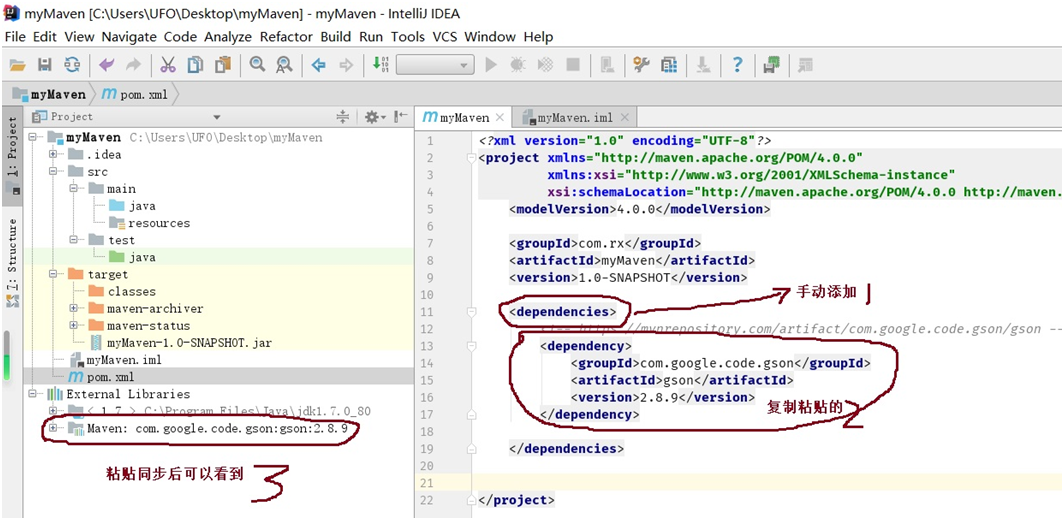
Task: Click the Find magnifier icon
Action: [x=257, y=65]
